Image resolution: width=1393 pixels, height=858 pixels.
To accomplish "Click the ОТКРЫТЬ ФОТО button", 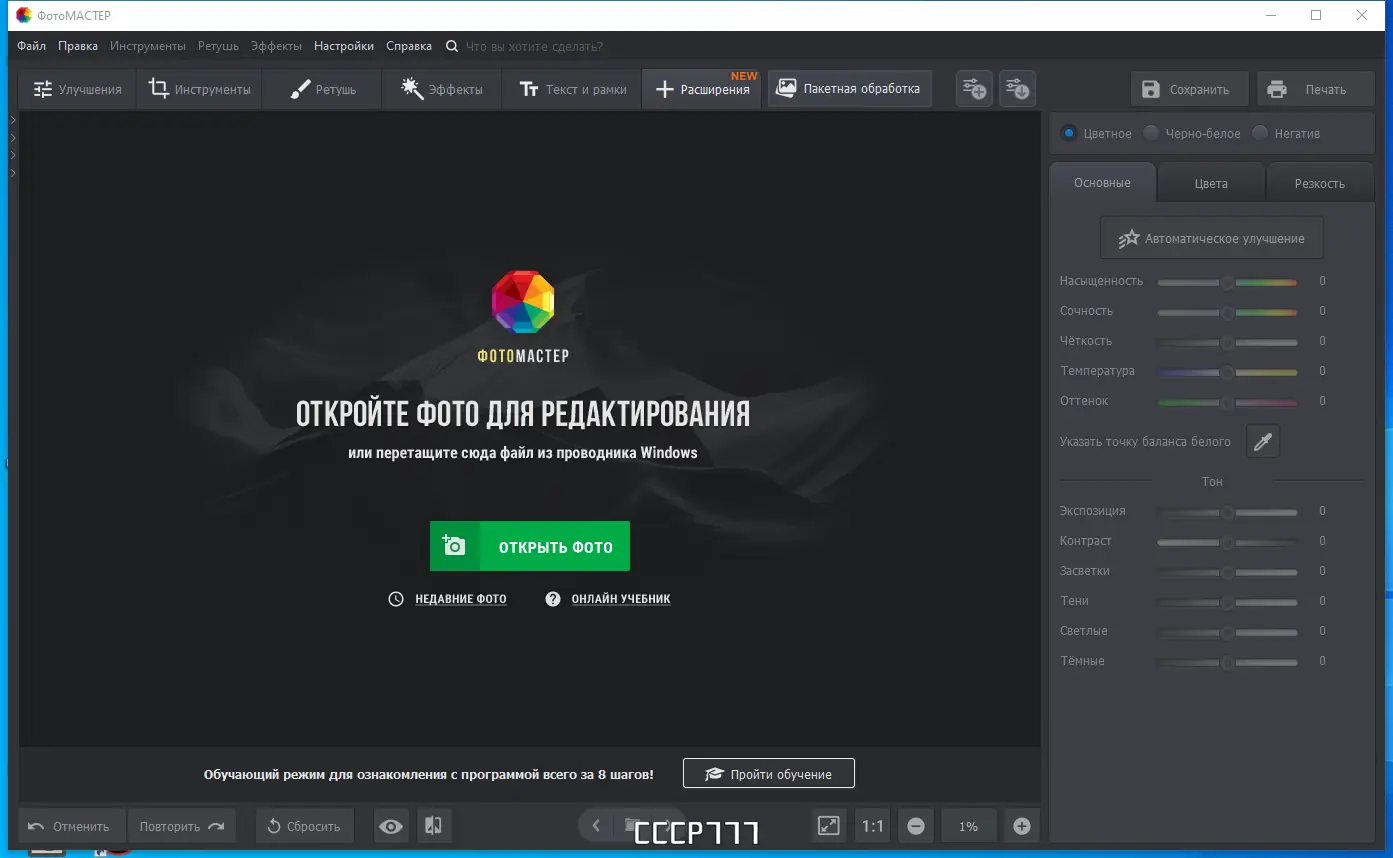I will (x=529, y=546).
